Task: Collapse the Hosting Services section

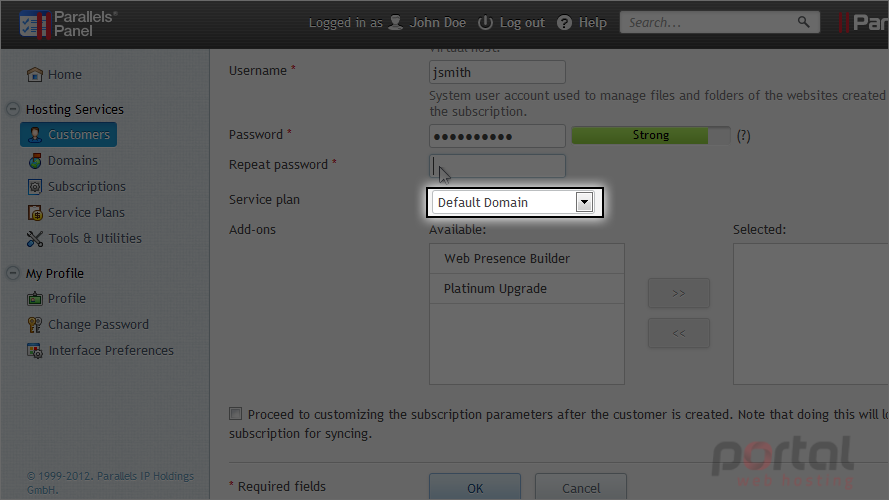Action: (13, 109)
